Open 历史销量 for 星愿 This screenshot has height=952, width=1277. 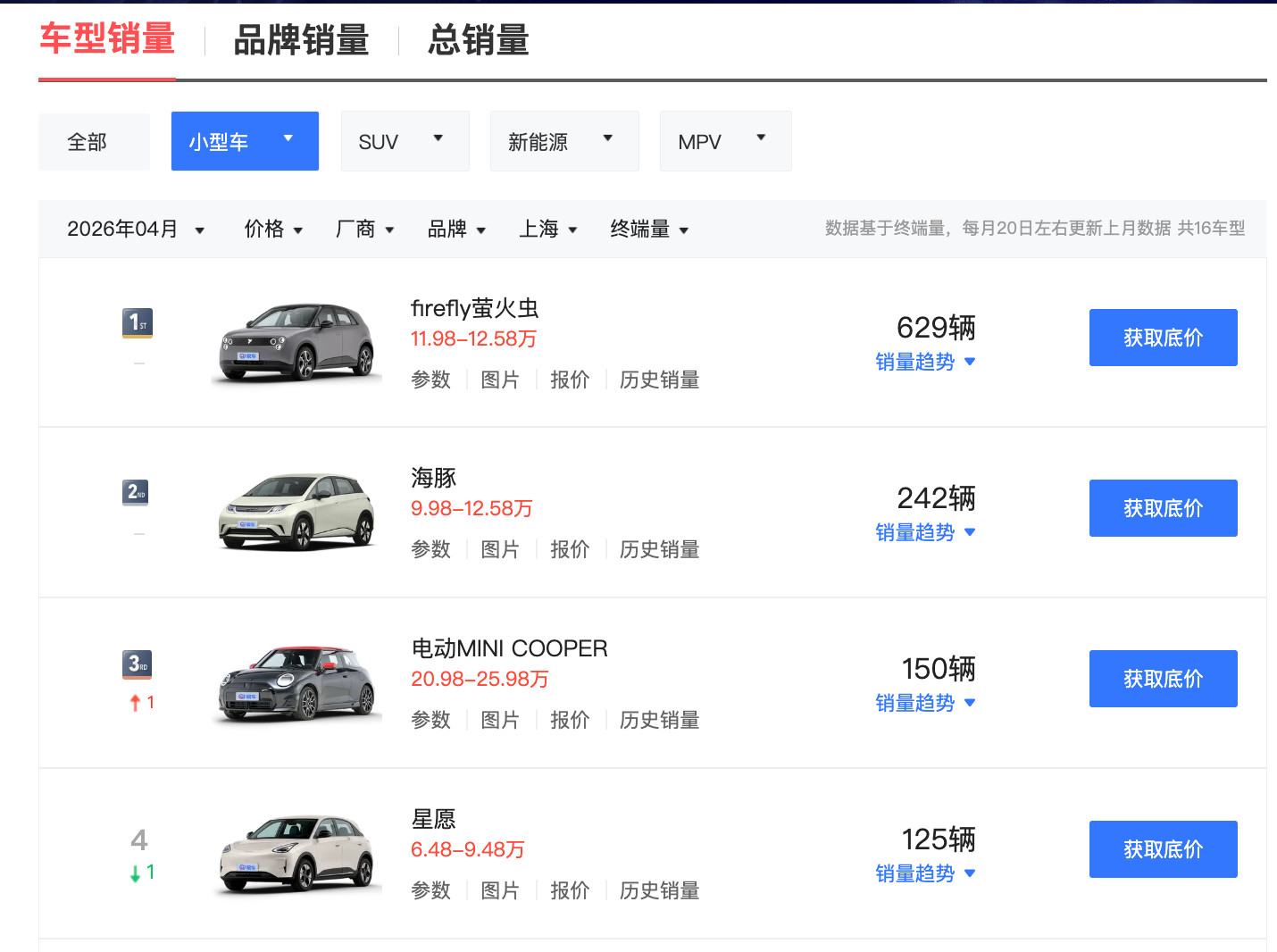(660, 890)
